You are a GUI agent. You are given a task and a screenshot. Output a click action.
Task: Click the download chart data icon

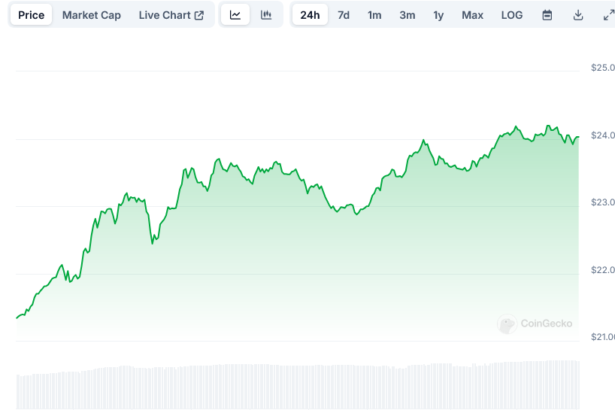578,15
